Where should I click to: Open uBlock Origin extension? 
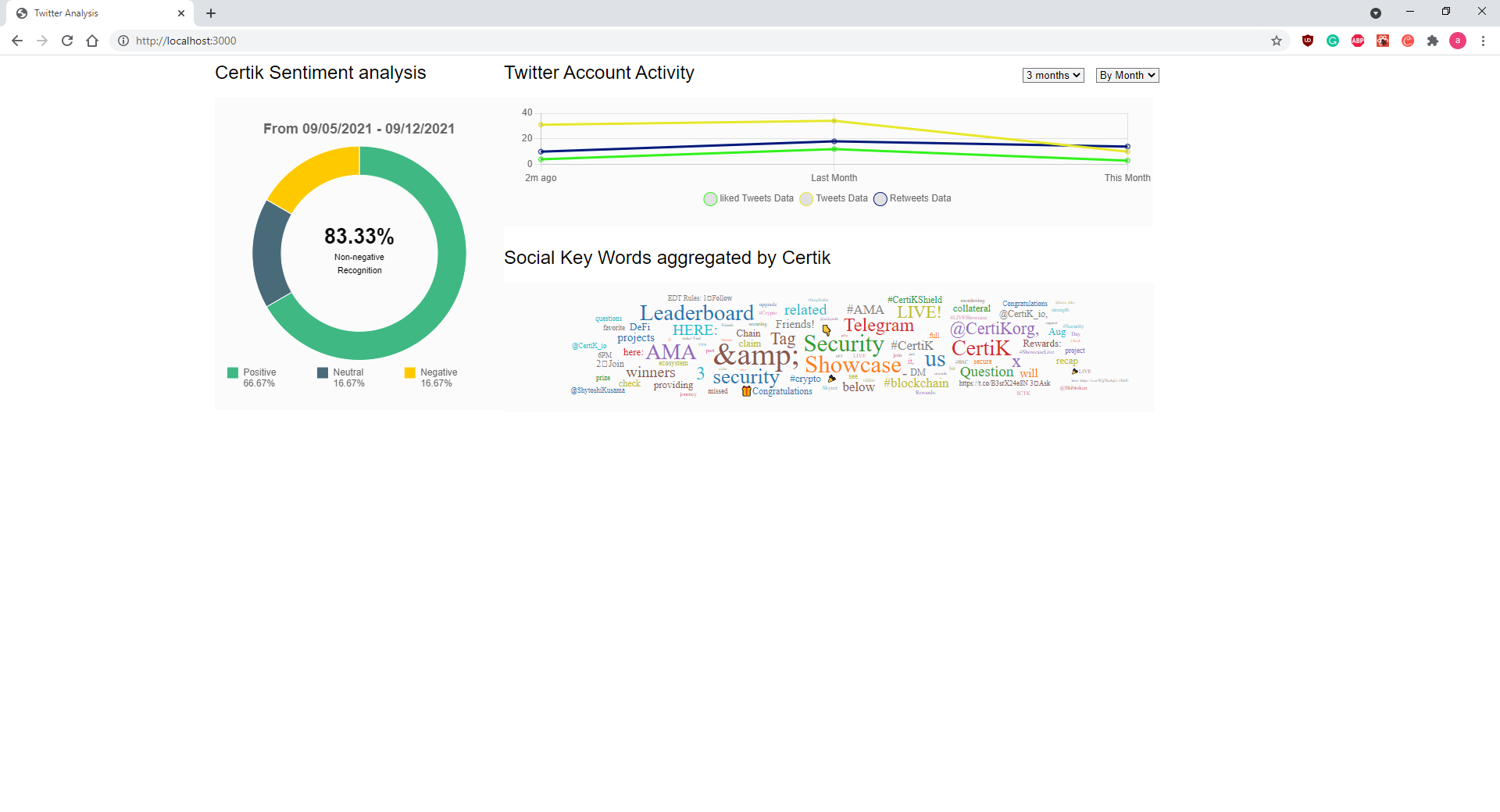(1308, 41)
